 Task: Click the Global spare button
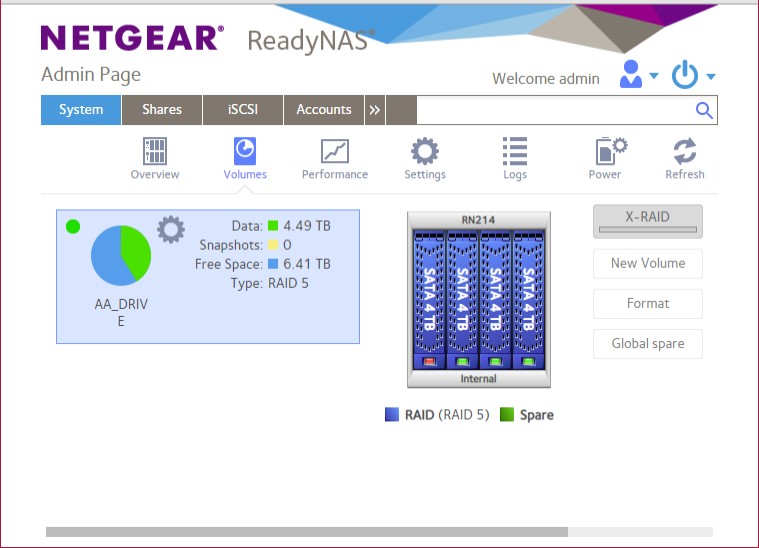[x=648, y=344]
